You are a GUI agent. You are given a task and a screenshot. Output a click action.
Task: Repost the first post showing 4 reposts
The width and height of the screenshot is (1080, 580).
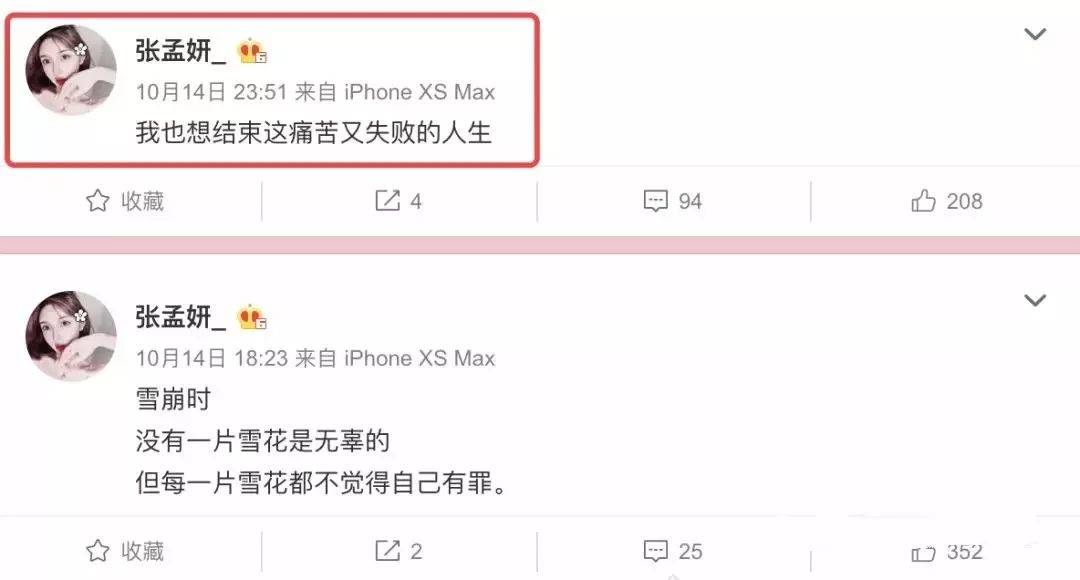pyautogui.click(x=398, y=201)
